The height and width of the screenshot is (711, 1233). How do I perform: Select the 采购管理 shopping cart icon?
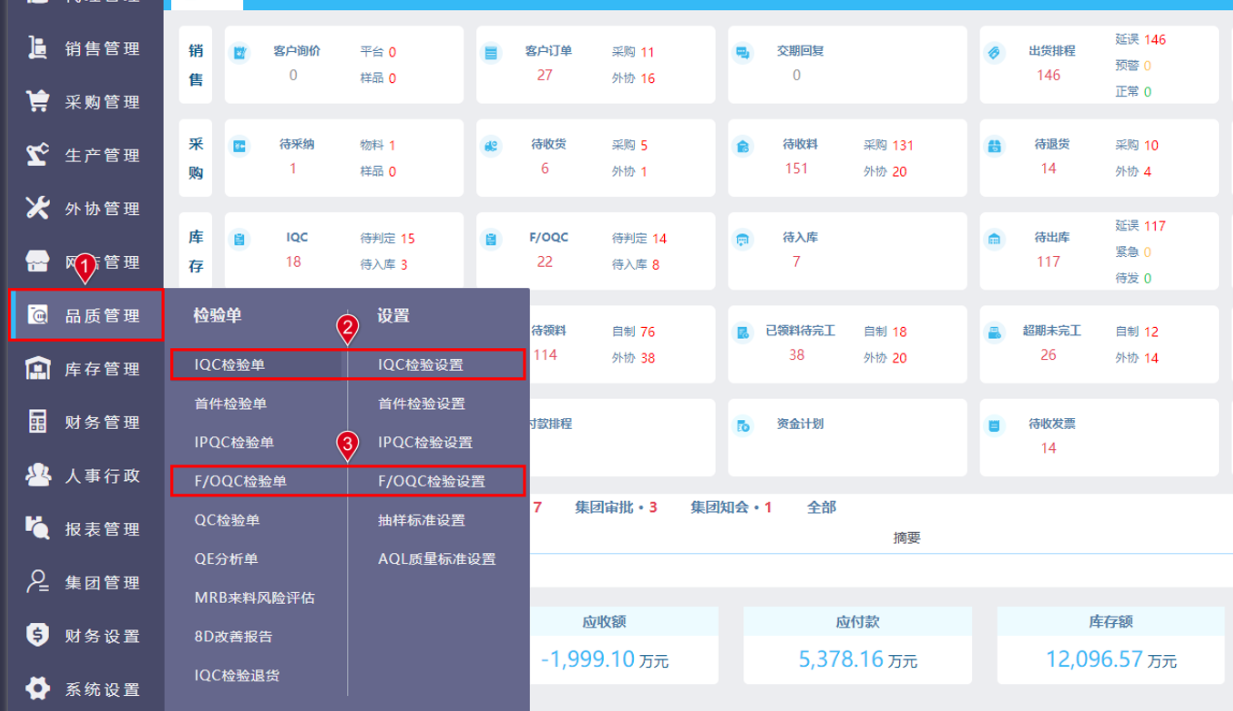37,102
